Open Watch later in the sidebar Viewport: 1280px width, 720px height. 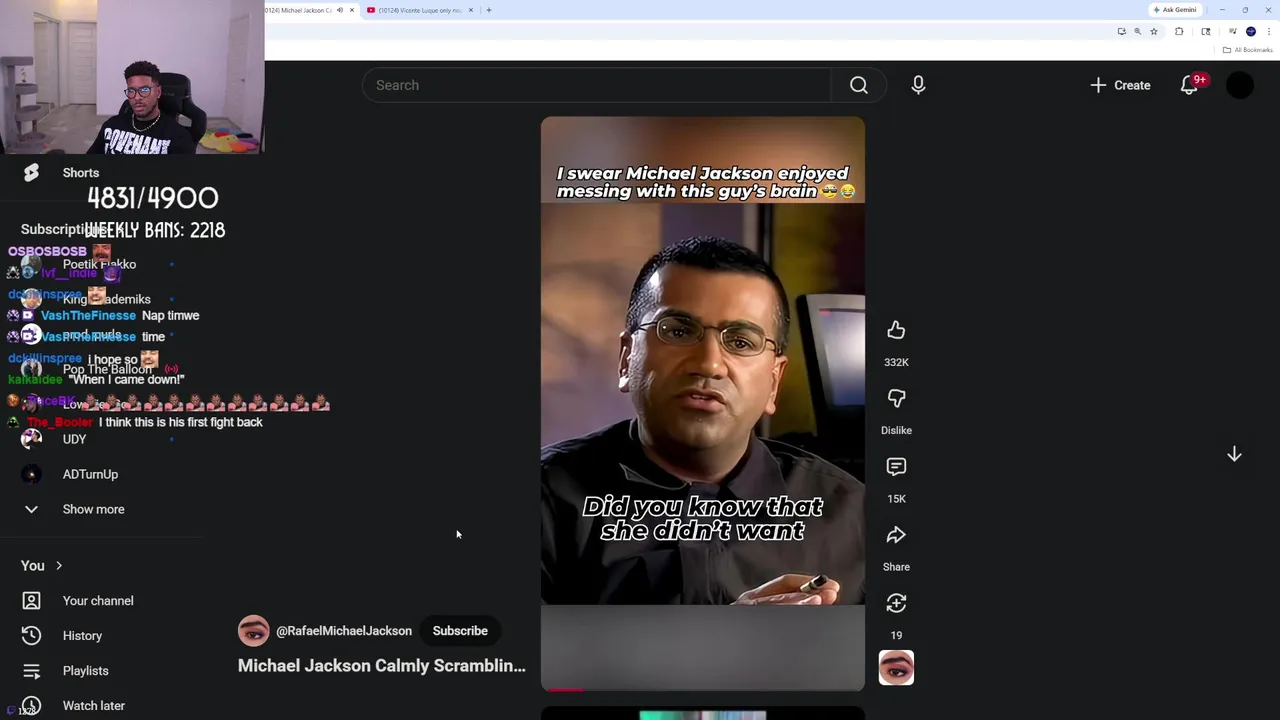point(94,706)
